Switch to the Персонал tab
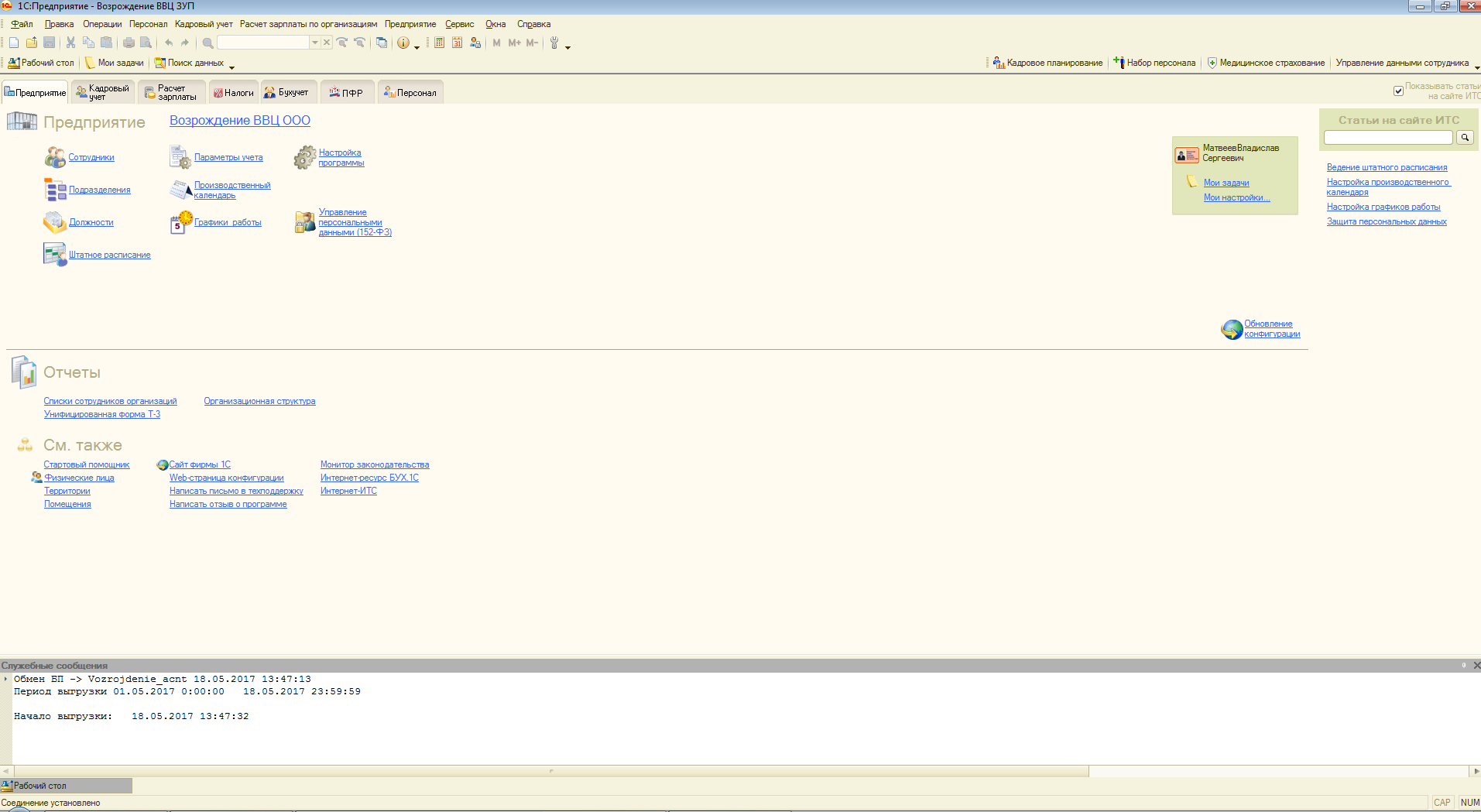The width and height of the screenshot is (1481, 812). 410,93
